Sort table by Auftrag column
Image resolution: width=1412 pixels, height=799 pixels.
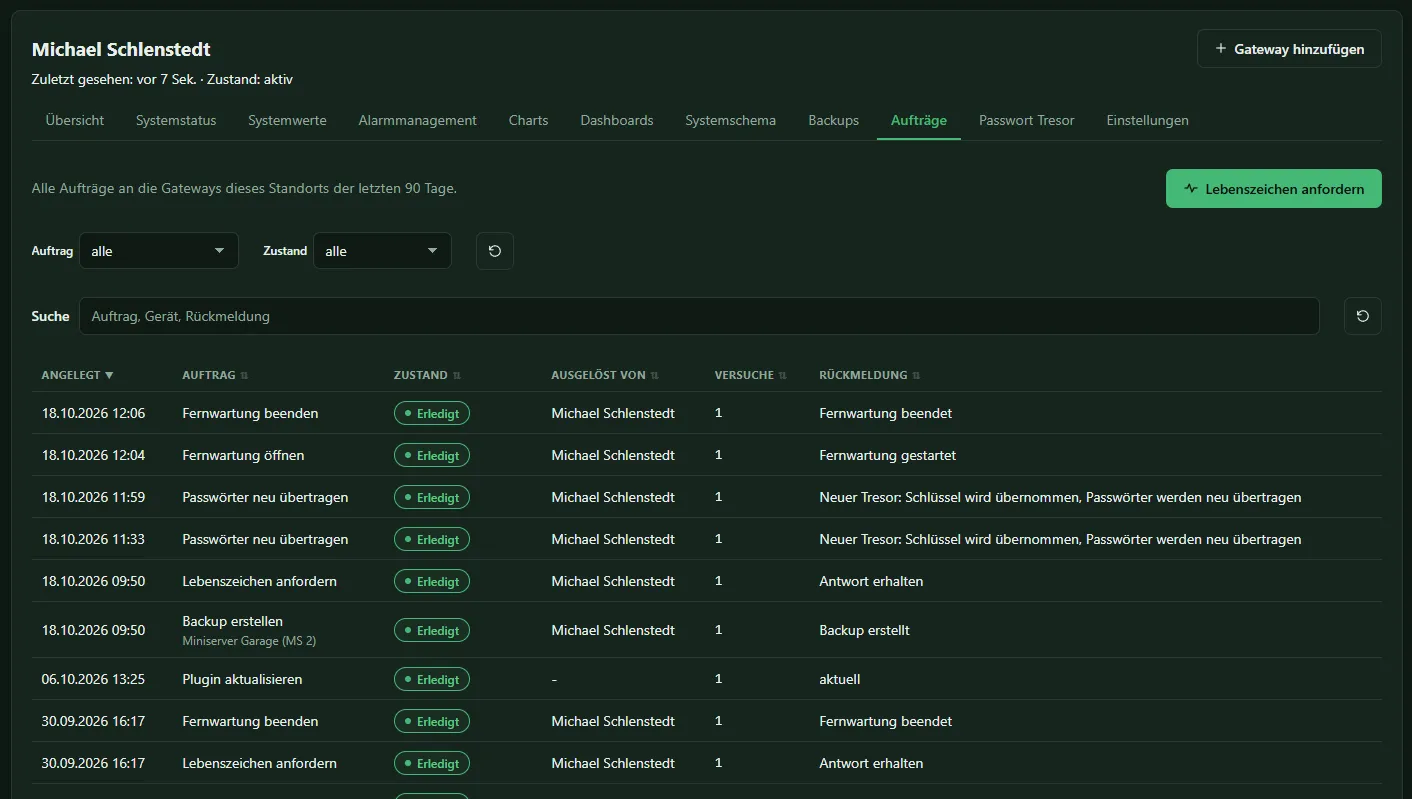point(215,375)
